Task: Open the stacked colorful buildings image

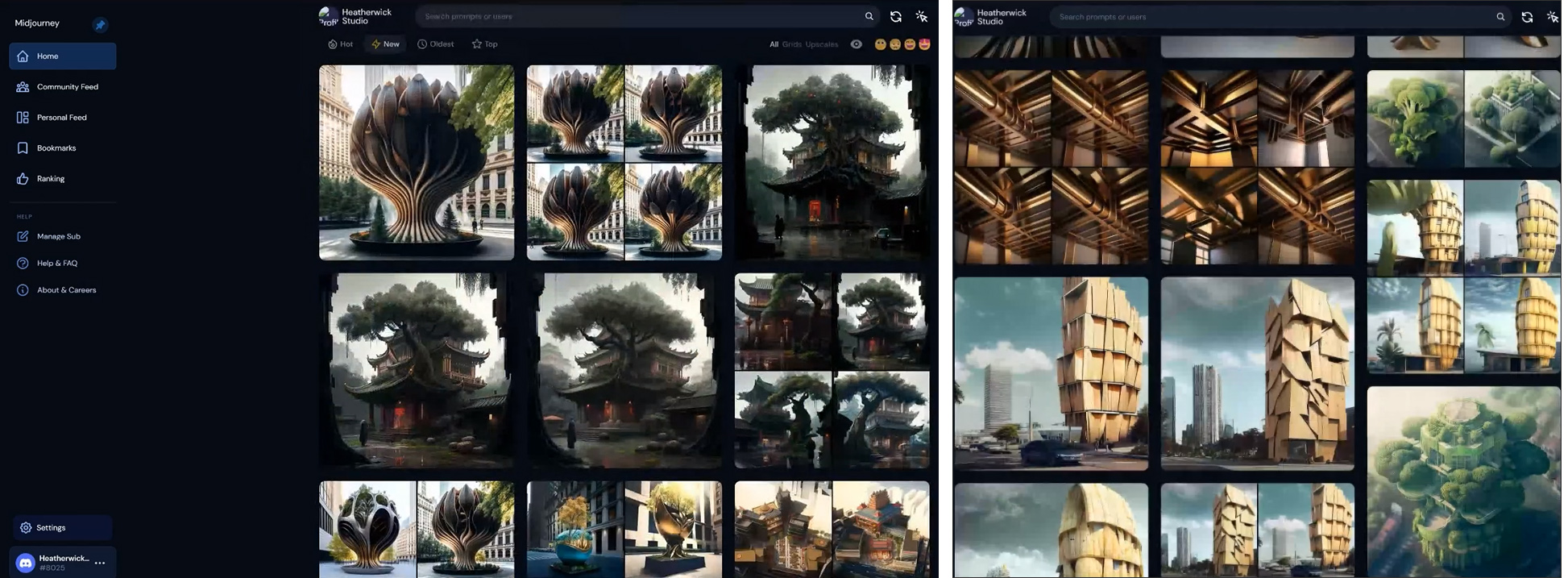Action: coord(832,530)
